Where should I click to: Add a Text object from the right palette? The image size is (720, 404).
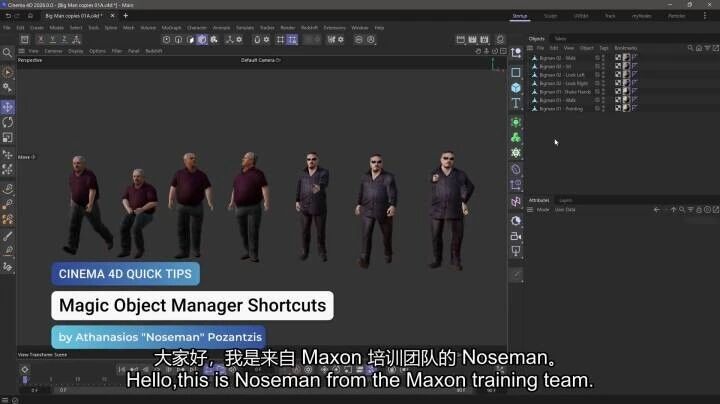516,103
